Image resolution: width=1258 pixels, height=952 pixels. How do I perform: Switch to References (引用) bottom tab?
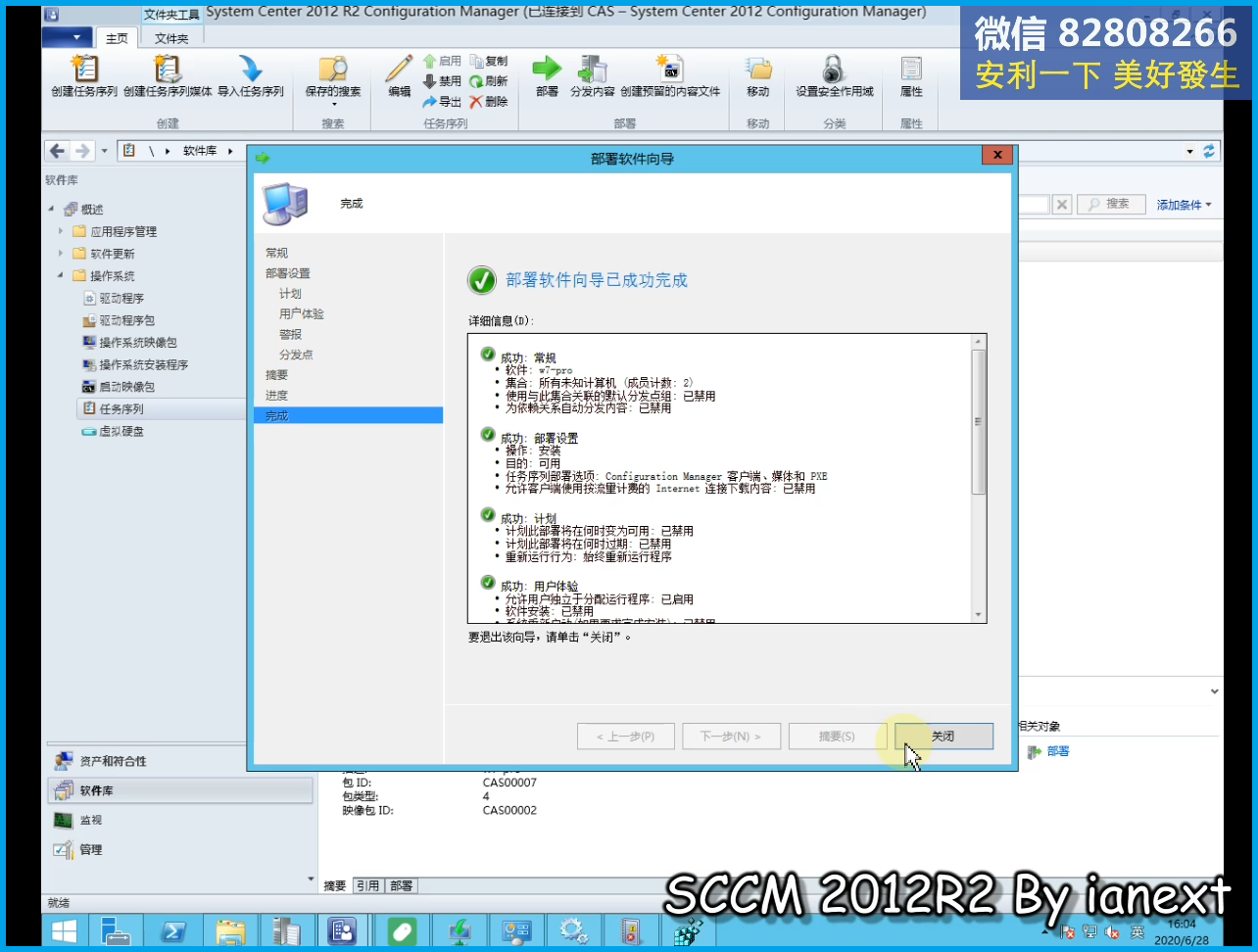[x=368, y=885]
